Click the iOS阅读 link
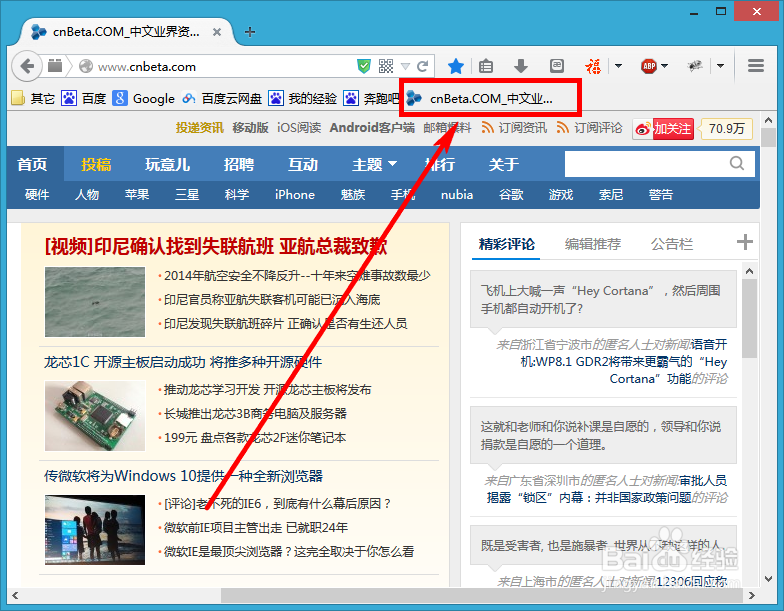This screenshot has width=784, height=611. point(299,128)
